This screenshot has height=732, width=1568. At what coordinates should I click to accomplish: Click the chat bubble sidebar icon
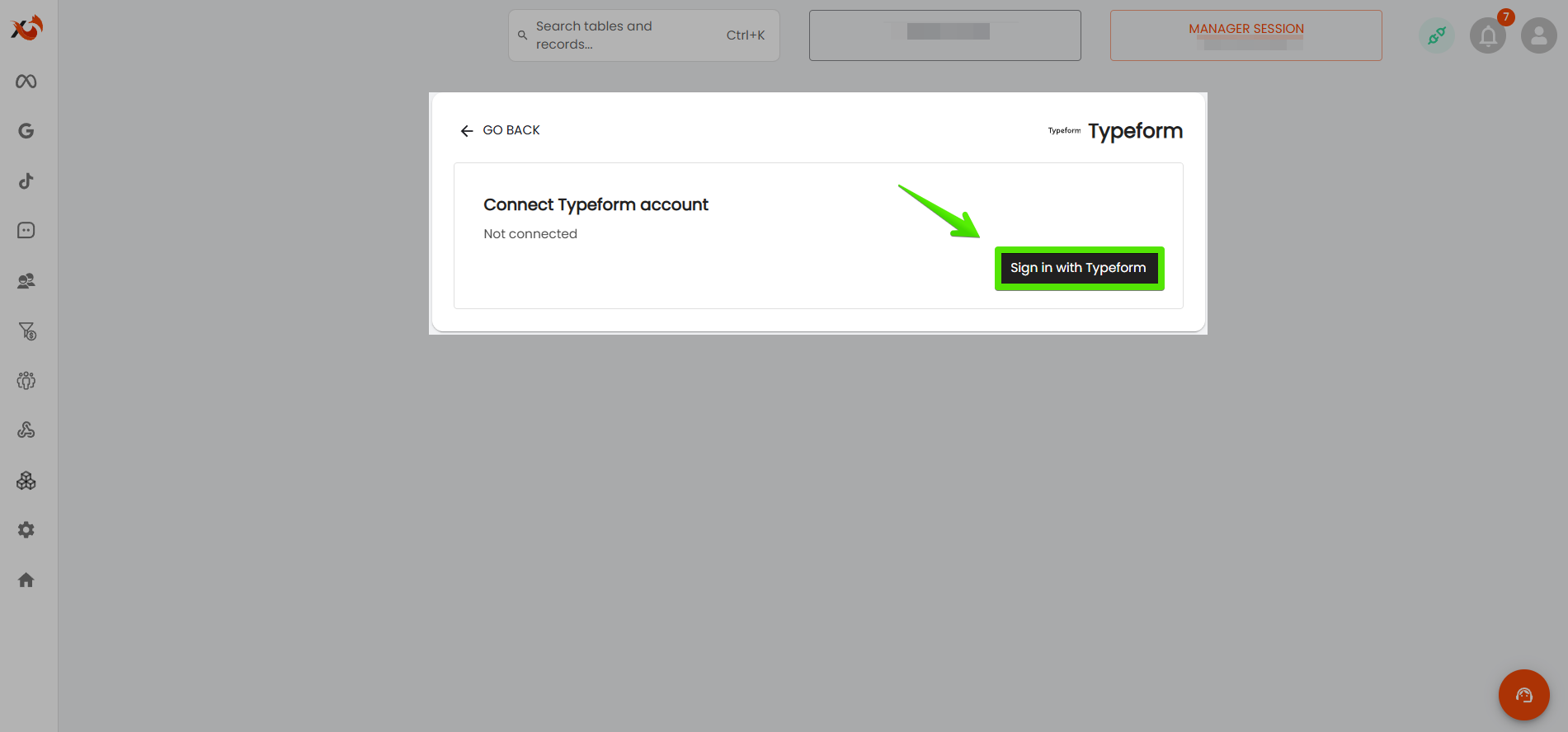[x=26, y=231]
